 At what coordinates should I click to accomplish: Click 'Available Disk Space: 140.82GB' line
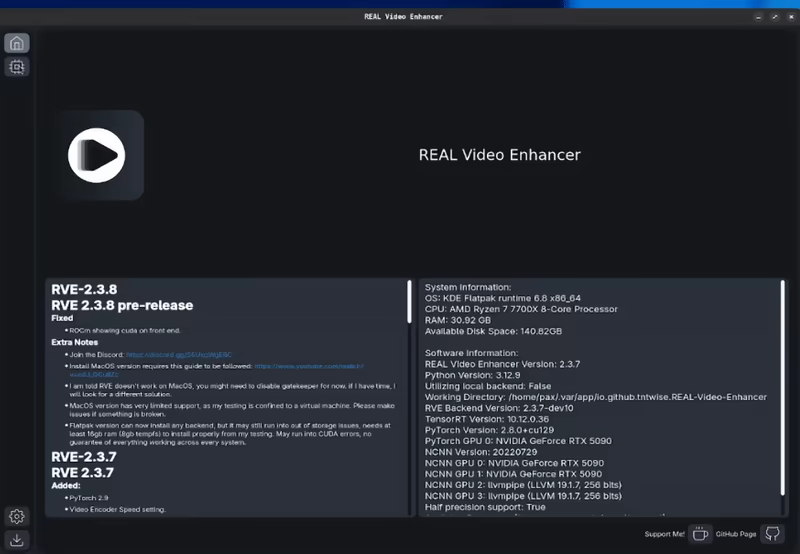pyautogui.click(x=493, y=331)
